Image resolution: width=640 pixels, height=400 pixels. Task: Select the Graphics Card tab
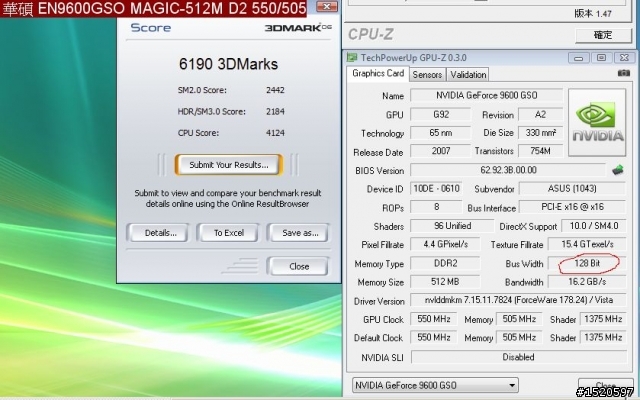pos(378,73)
